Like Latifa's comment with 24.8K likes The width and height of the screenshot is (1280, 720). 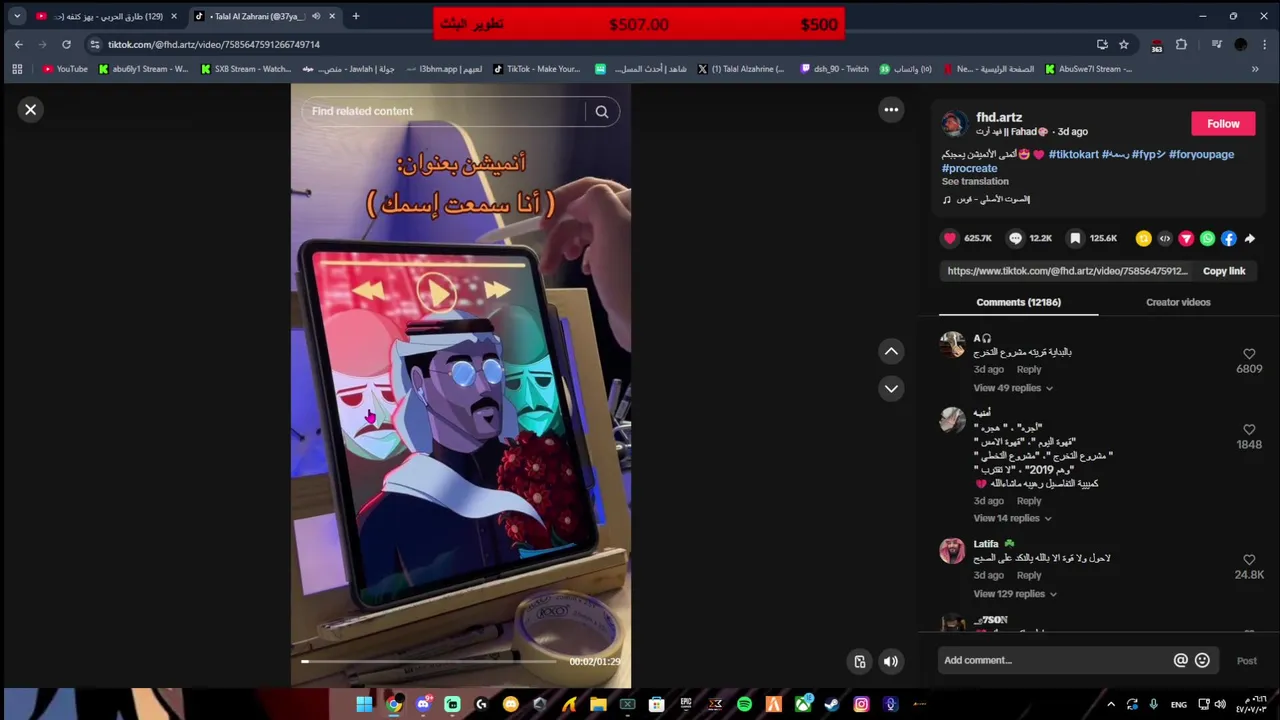[x=1249, y=560]
